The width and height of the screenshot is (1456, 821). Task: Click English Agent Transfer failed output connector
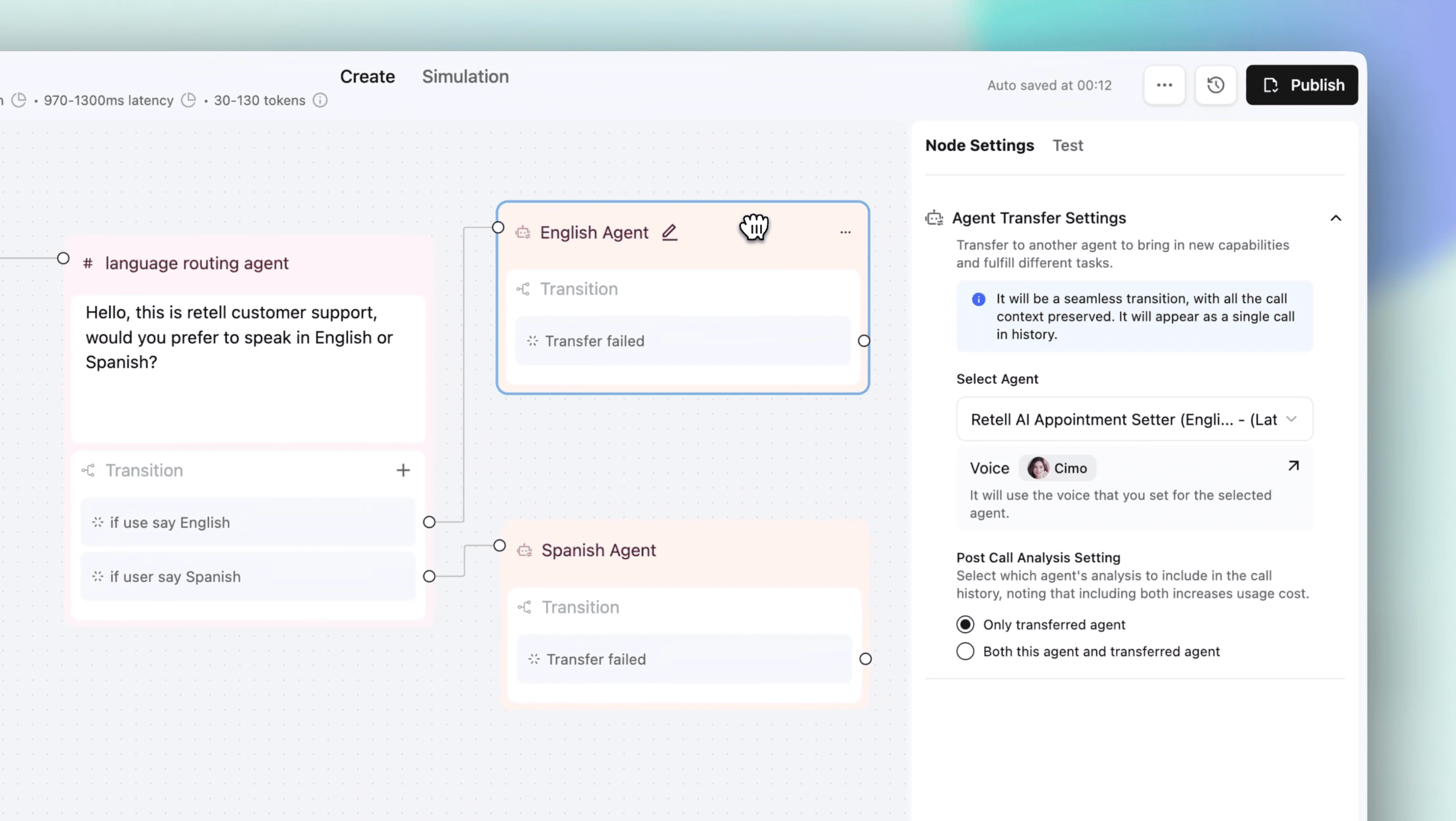[x=864, y=341]
